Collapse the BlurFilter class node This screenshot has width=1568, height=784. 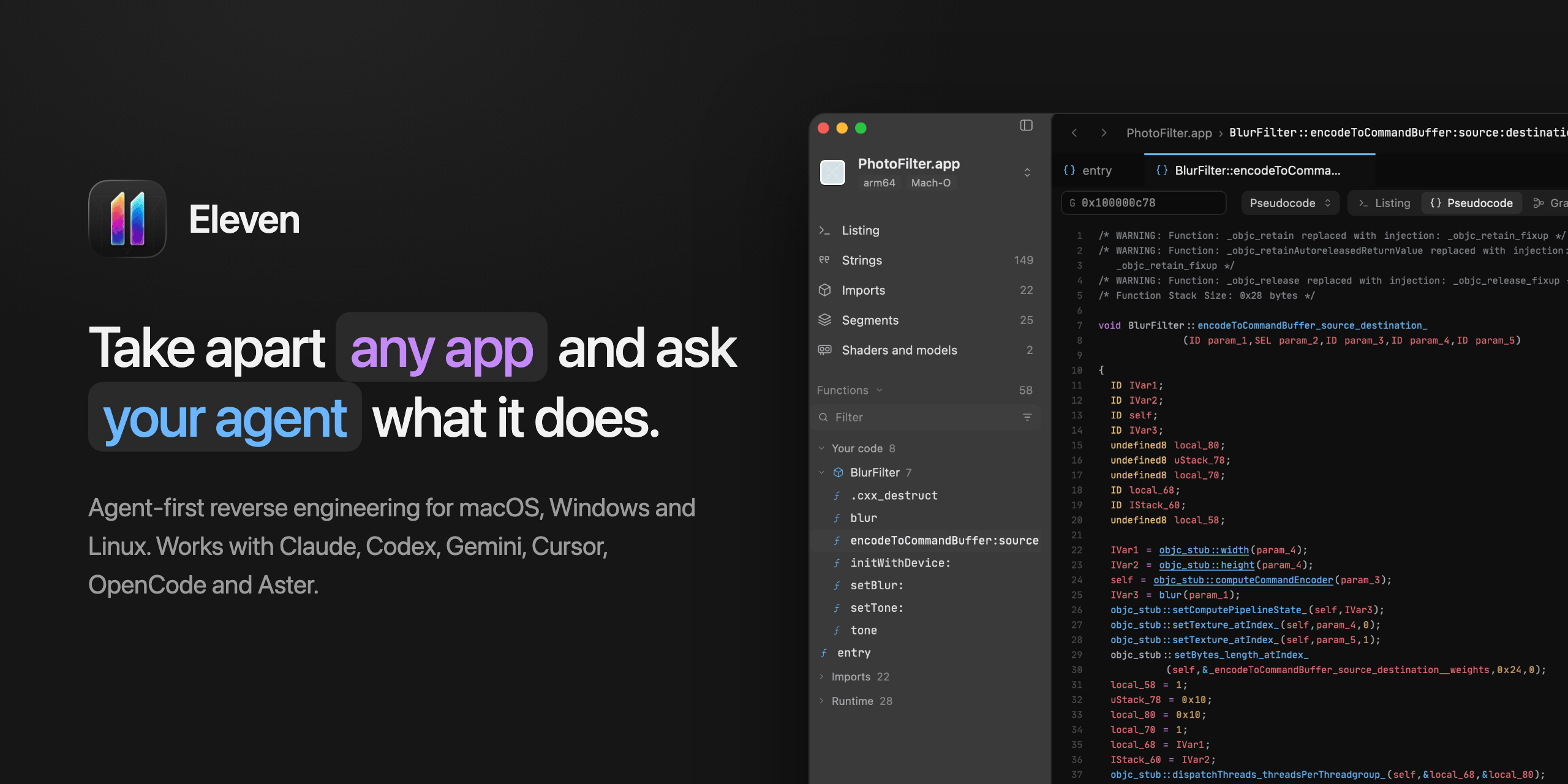click(821, 473)
